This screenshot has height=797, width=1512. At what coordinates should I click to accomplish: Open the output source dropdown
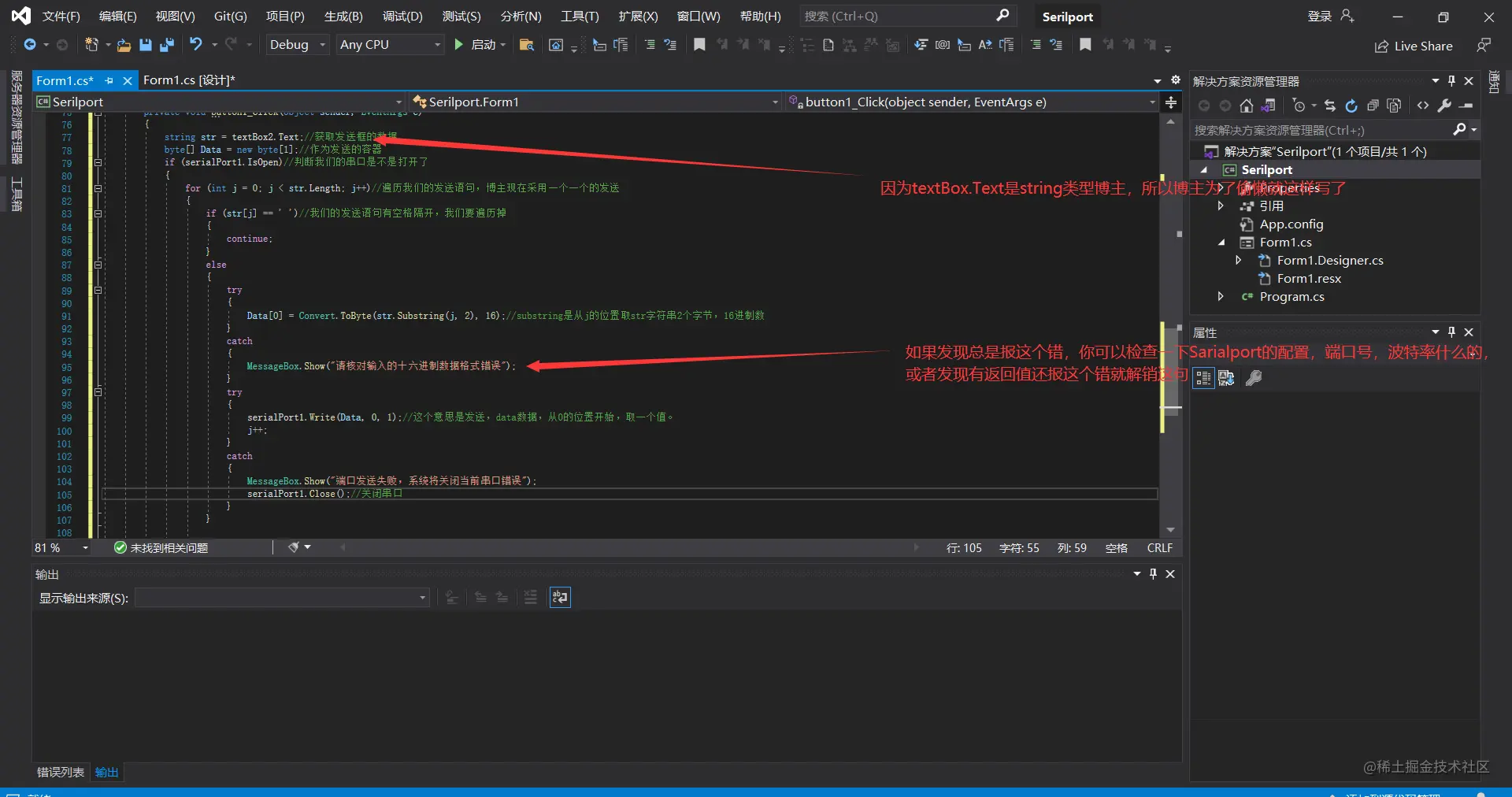tap(282, 598)
